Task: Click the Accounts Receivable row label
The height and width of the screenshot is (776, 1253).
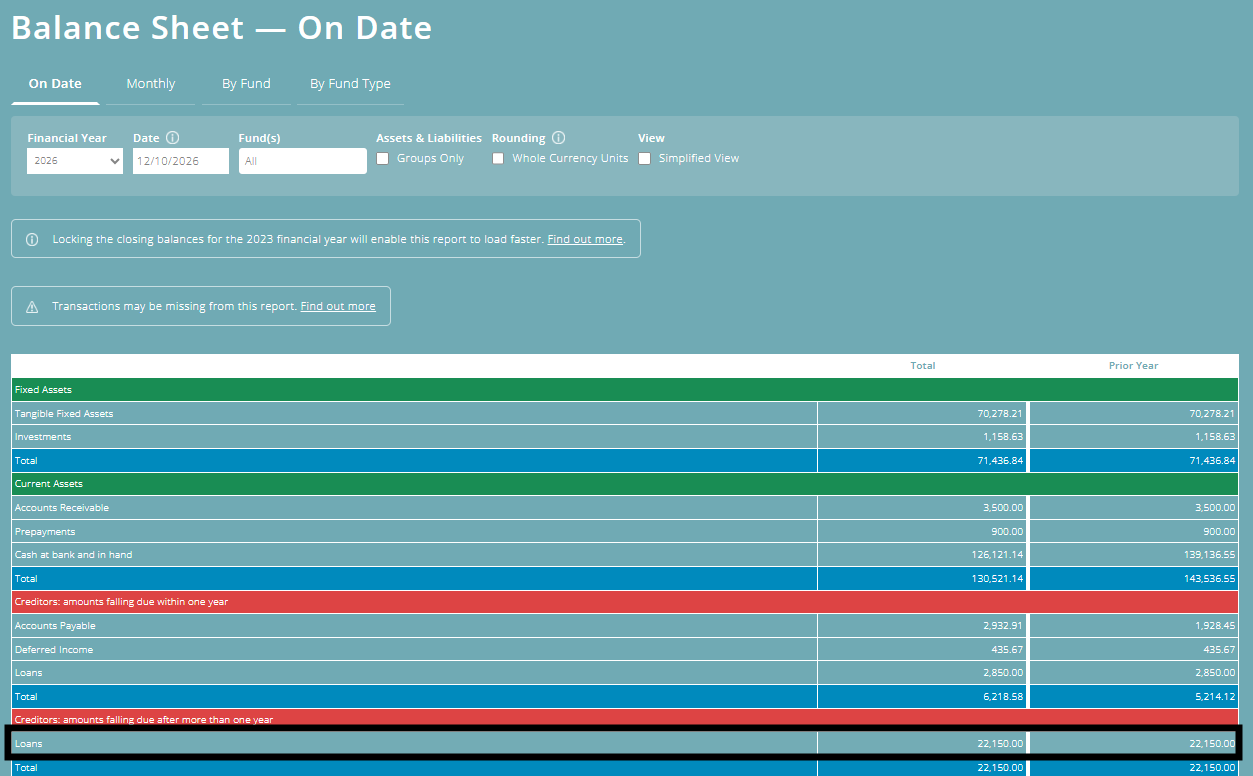Action: [62, 508]
